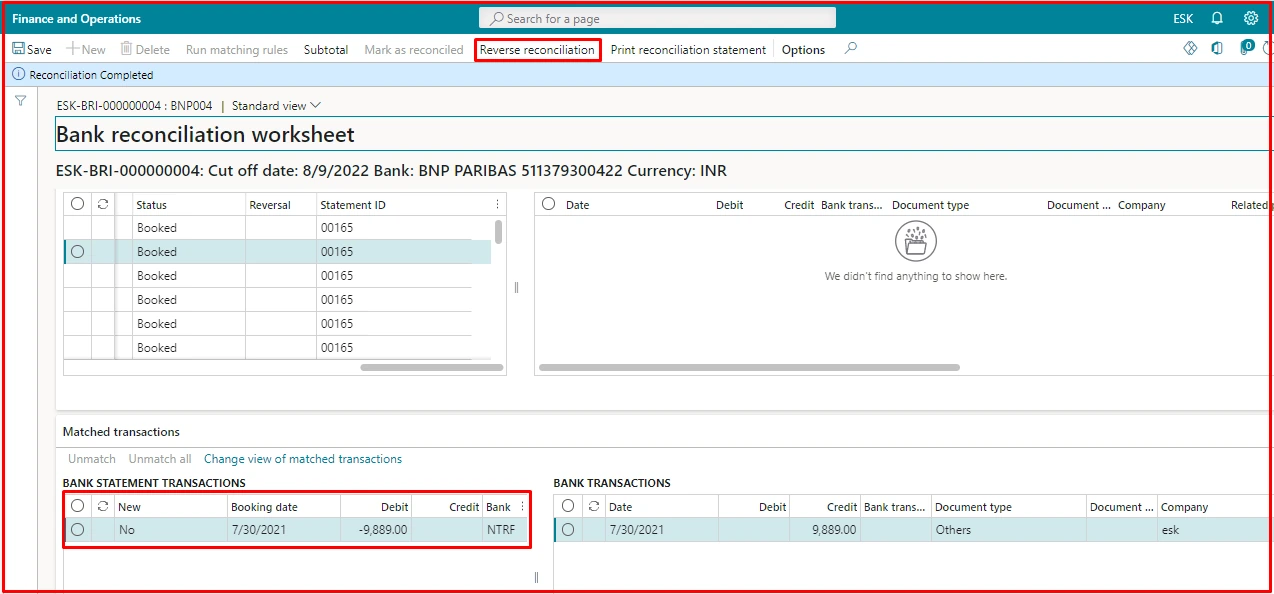Click the search magnifier in action pane

tap(851, 48)
